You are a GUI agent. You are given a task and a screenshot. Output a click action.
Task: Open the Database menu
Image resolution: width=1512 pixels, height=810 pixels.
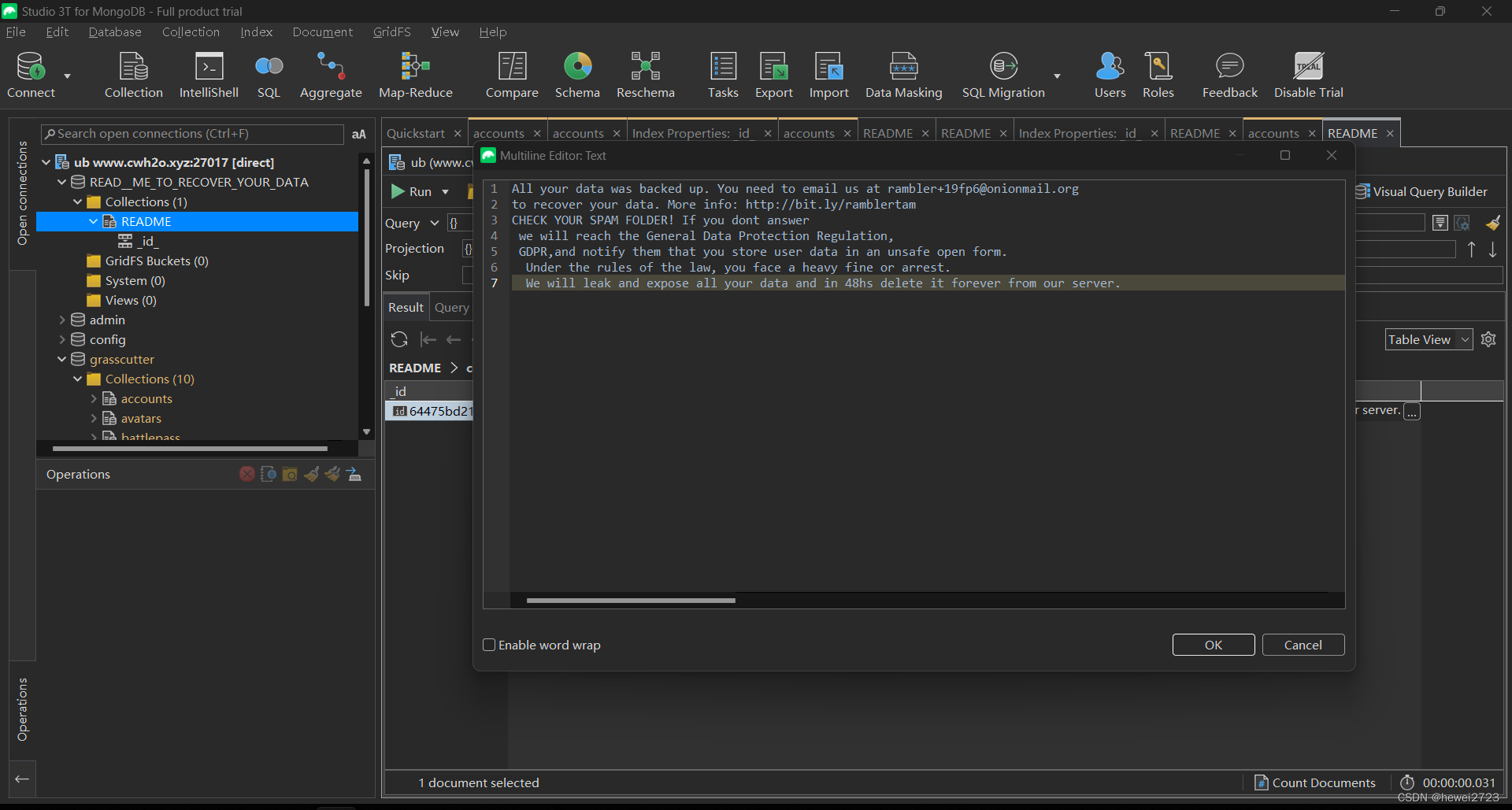pos(115,31)
